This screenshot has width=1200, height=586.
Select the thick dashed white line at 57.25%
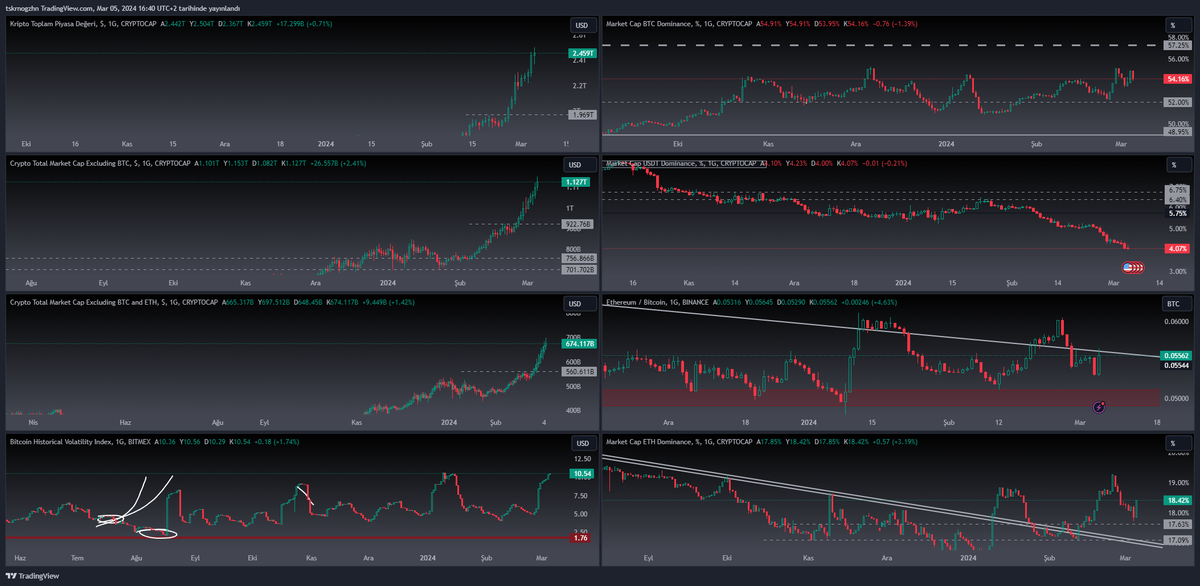tap(880, 45)
